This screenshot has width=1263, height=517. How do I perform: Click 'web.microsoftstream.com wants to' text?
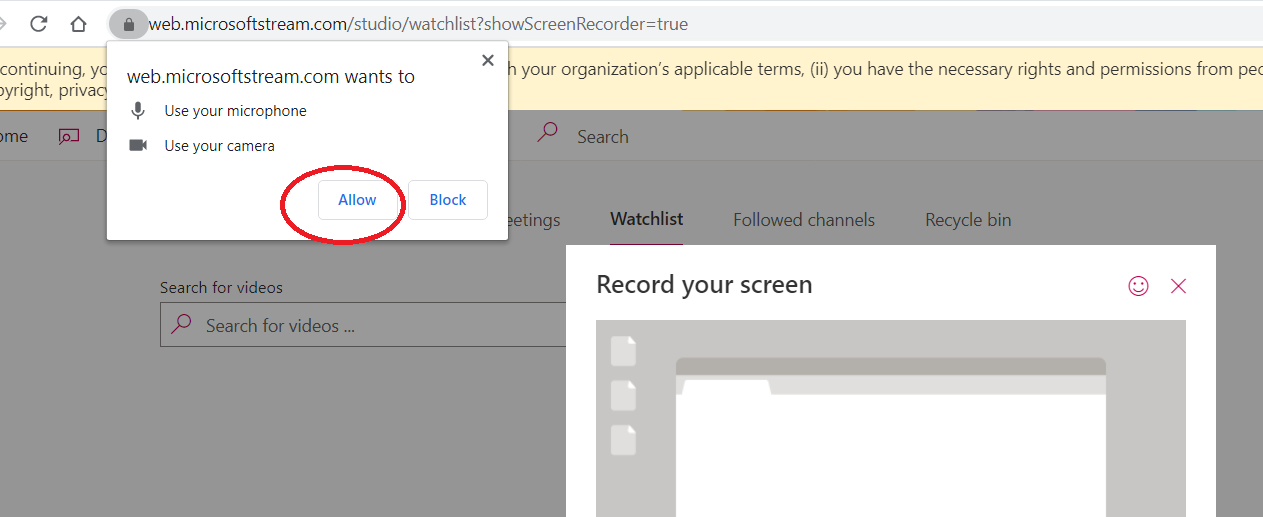(271, 77)
